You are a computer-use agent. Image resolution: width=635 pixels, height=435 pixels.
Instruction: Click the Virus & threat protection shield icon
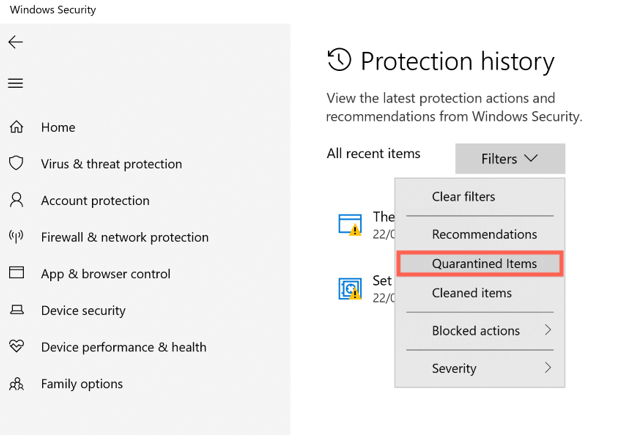click(16, 163)
